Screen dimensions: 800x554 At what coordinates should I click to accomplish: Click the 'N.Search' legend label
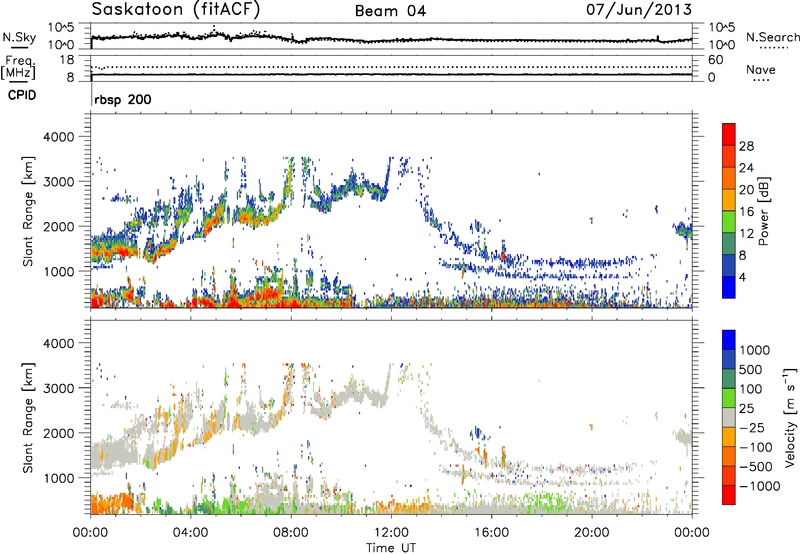(772, 37)
